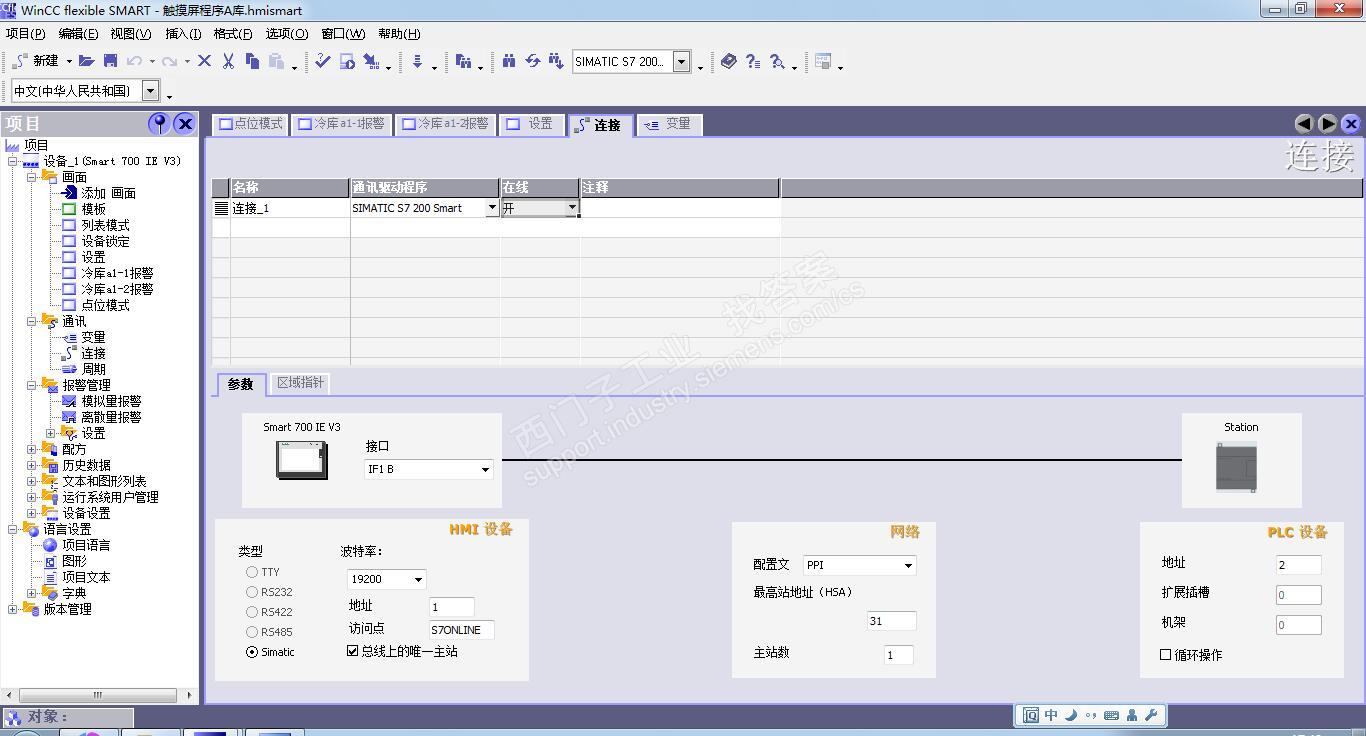This screenshot has height=736, width=1366.
Task: Open the 配置文 PPI dropdown
Action: click(908, 565)
